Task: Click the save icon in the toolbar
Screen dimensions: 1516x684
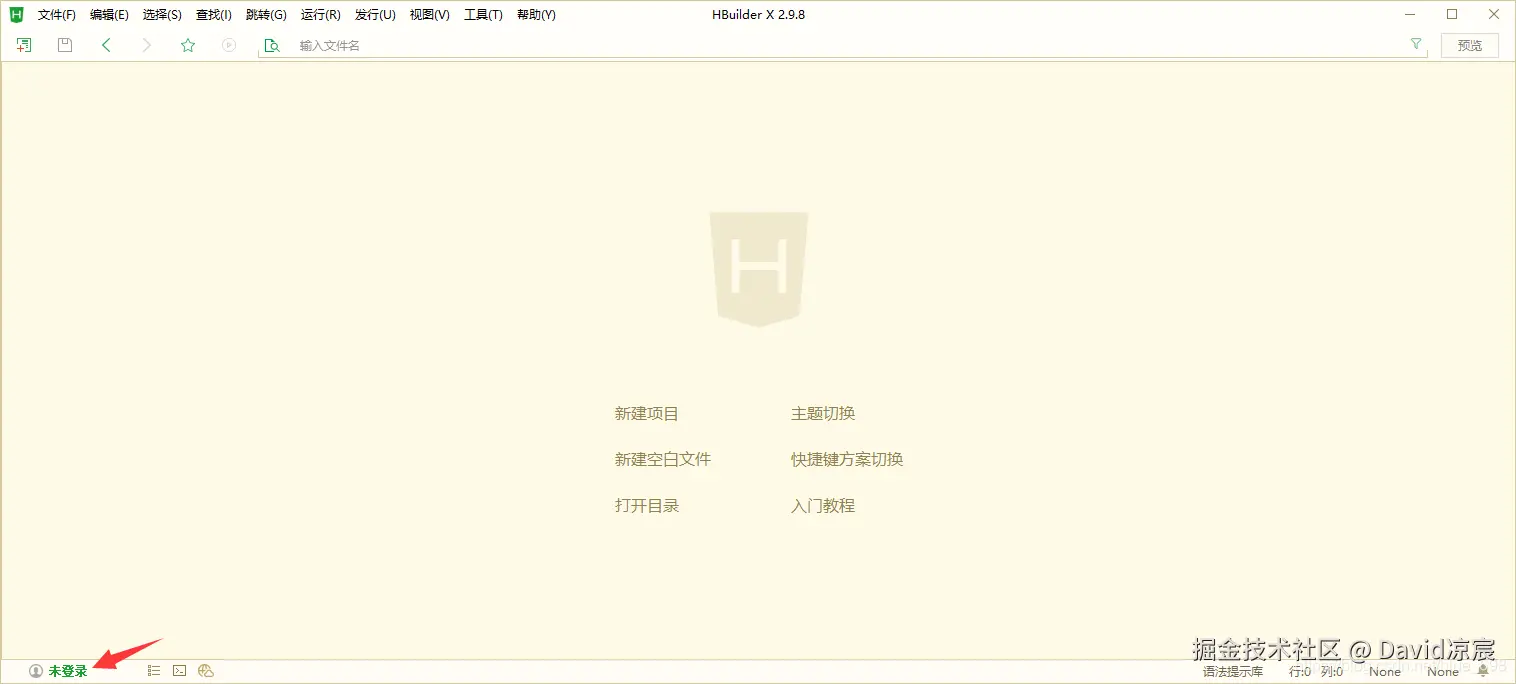Action: (x=64, y=44)
